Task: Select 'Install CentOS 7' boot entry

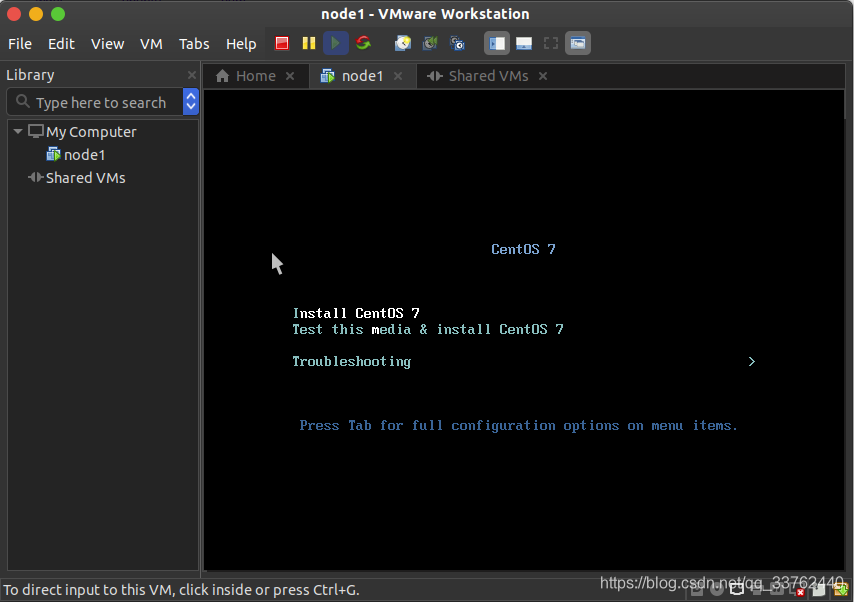Action: pyautogui.click(x=356, y=313)
